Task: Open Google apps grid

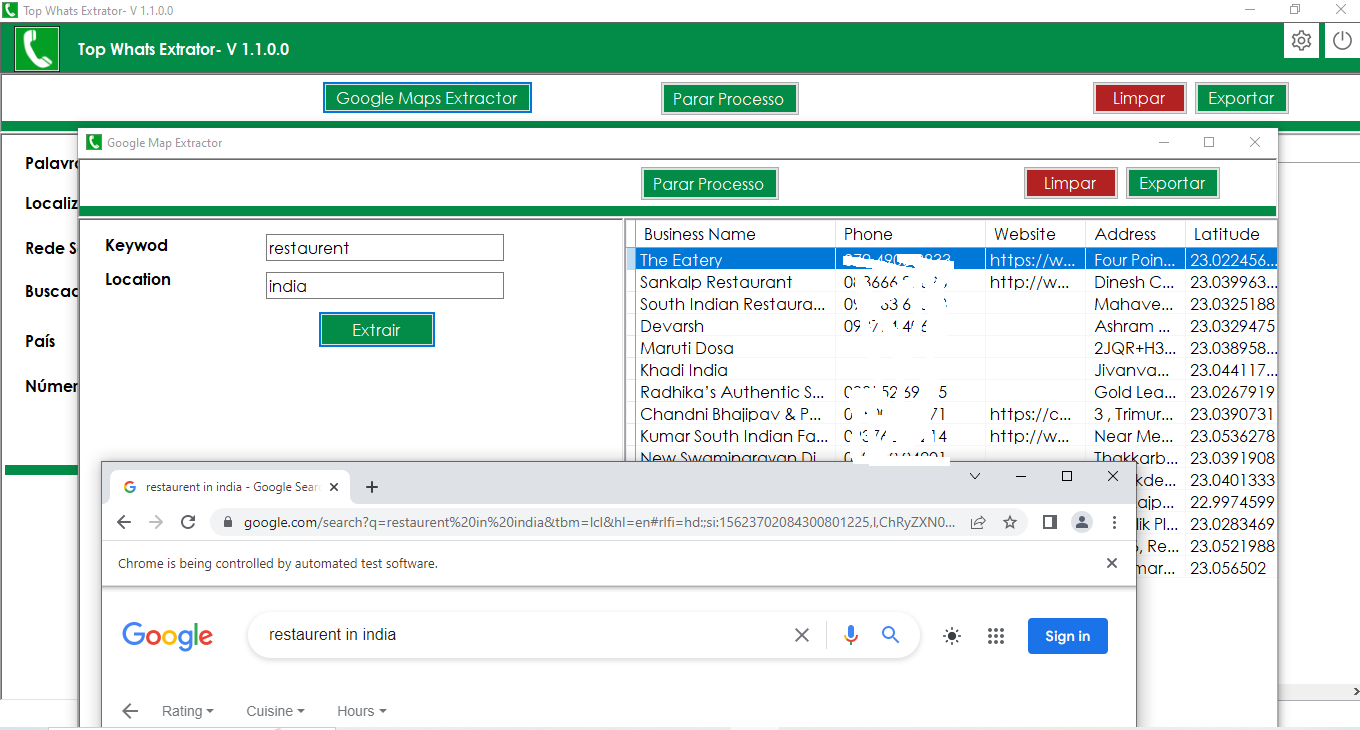Action: click(x=995, y=636)
